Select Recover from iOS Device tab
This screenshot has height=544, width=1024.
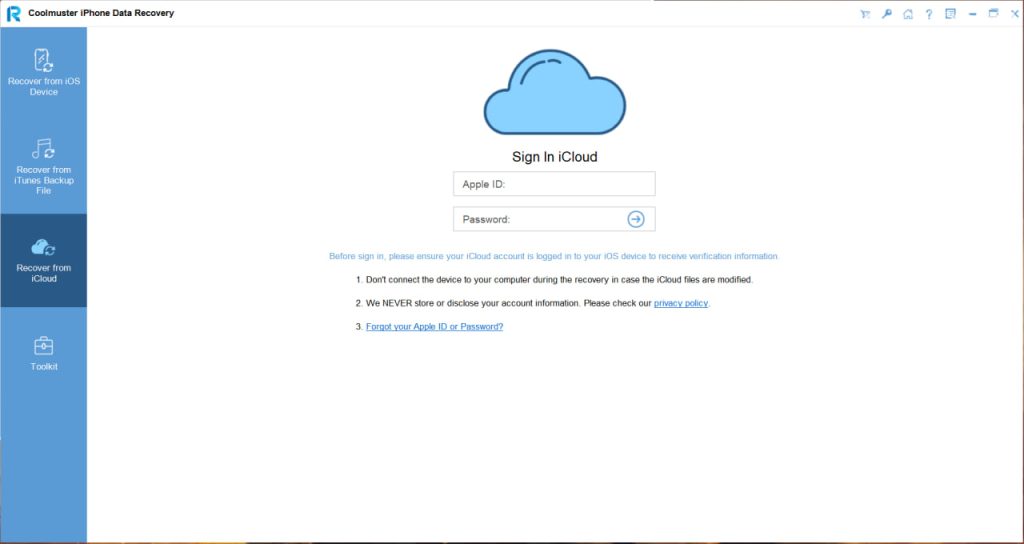(x=44, y=73)
